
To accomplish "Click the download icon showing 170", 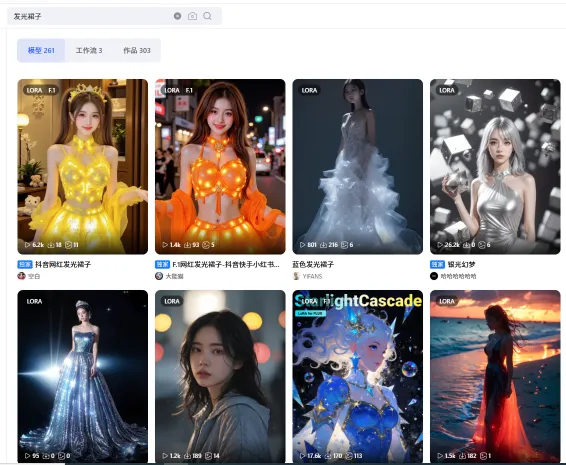I will pyautogui.click(x=328, y=456).
